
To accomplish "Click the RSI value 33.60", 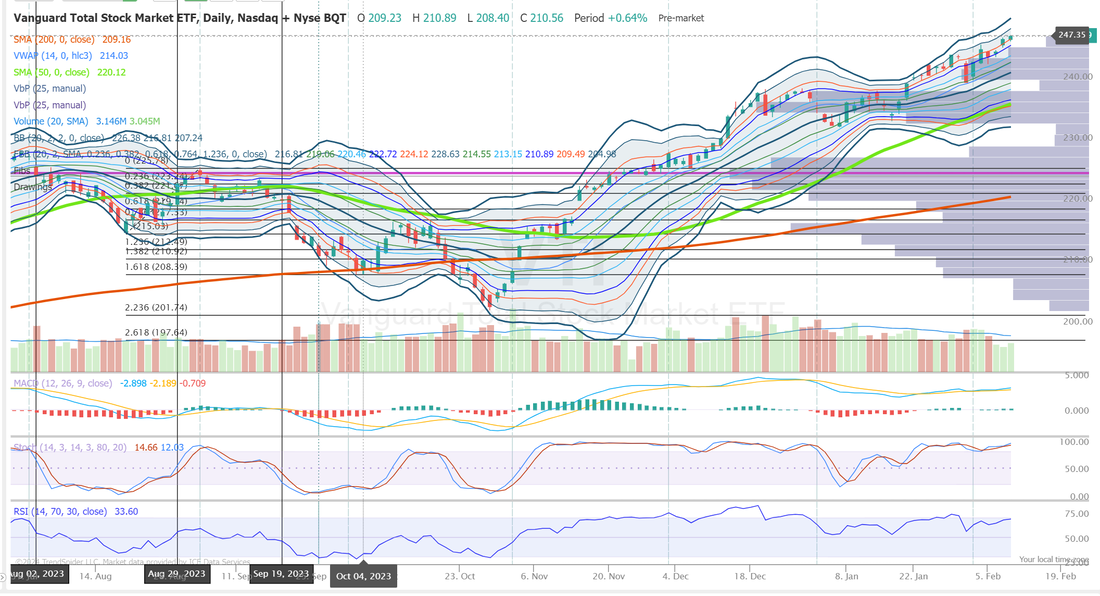I will pyautogui.click(x=126, y=512).
